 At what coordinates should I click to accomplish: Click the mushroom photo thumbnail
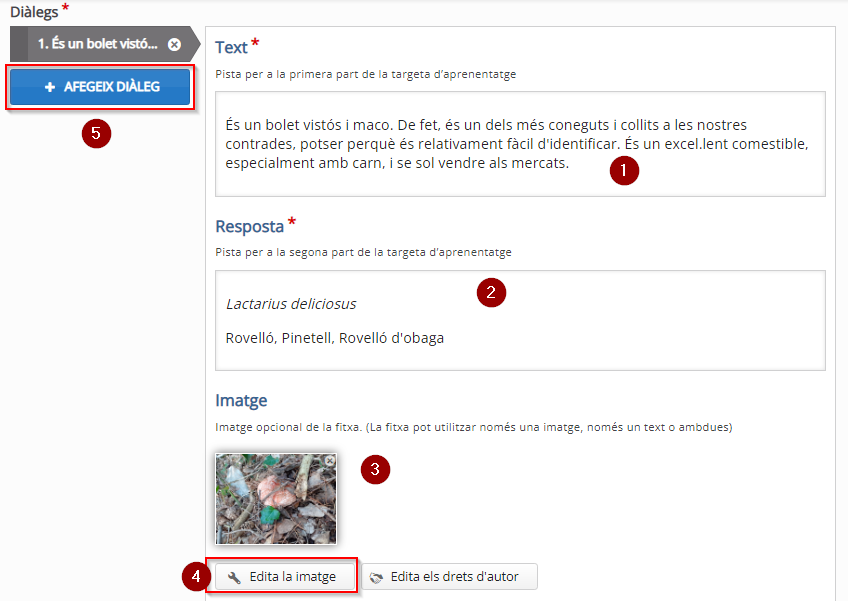276,499
